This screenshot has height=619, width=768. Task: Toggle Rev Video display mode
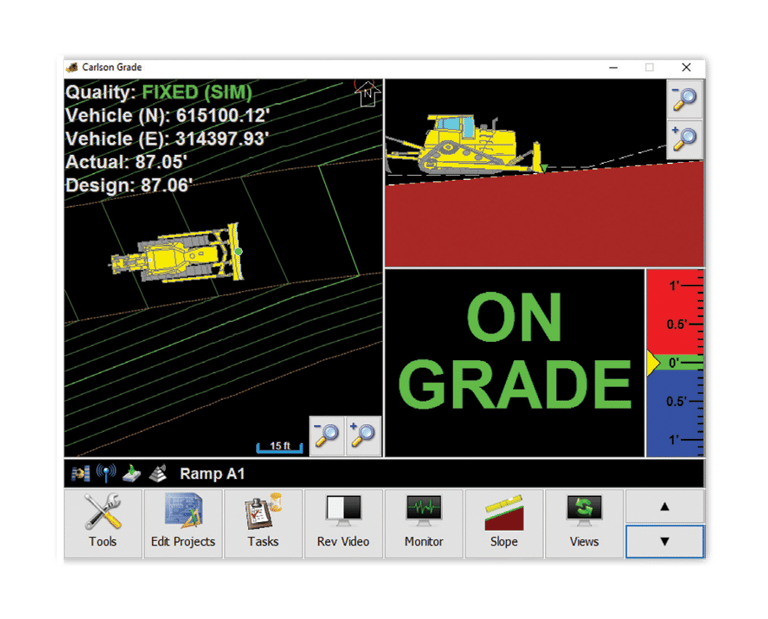pyautogui.click(x=343, y=523)
